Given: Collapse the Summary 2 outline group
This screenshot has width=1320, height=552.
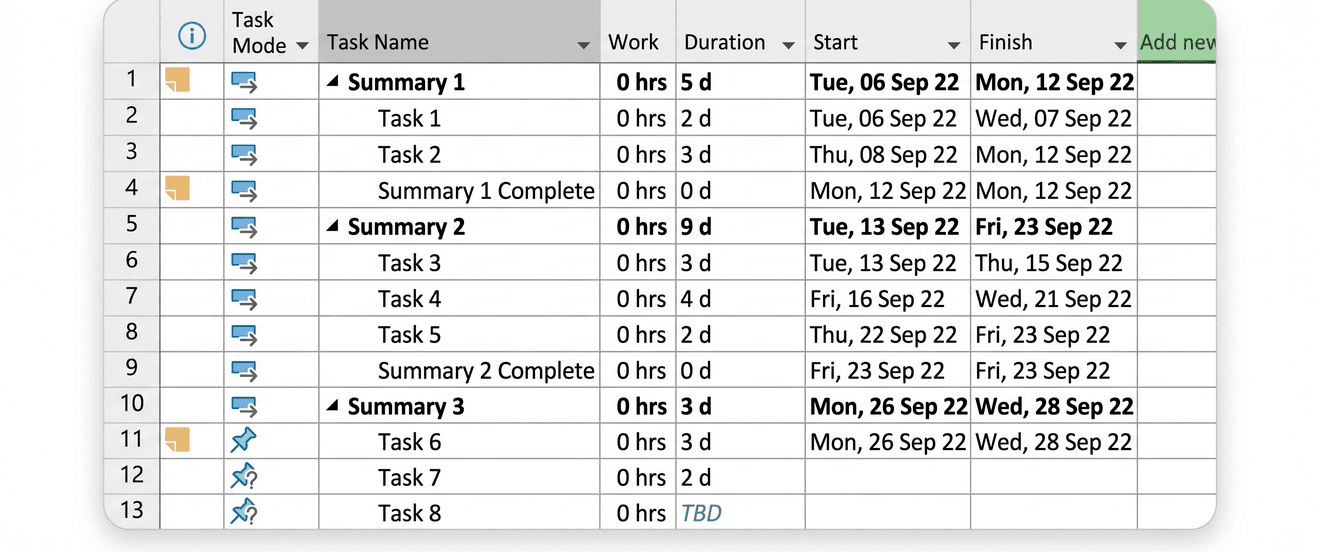Looking at the screenshot, I should click(333, 227).
